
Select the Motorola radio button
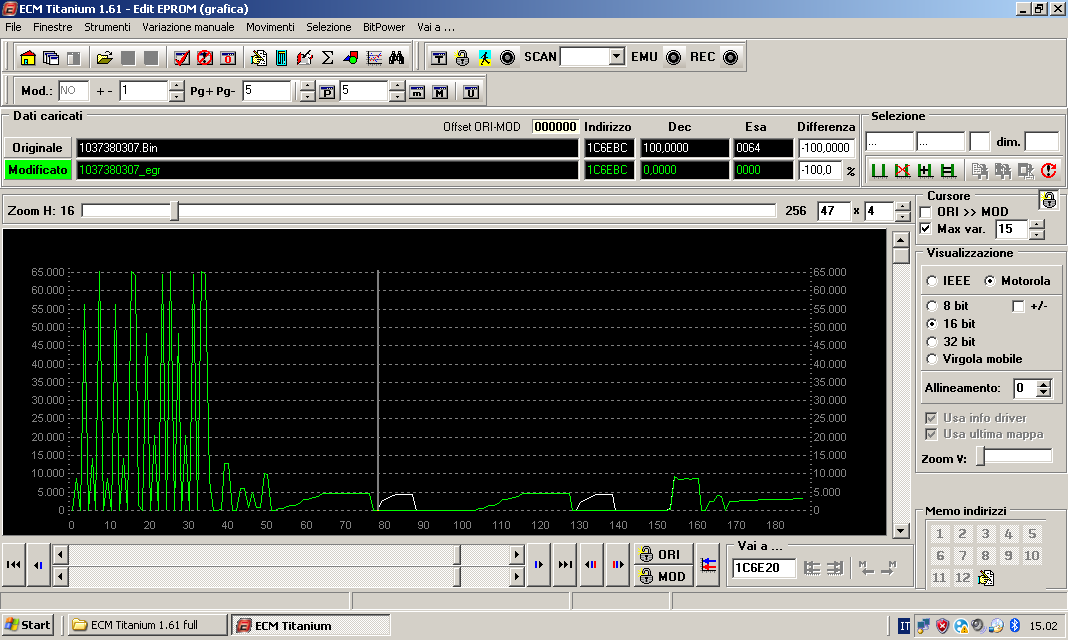pos(990,281)
